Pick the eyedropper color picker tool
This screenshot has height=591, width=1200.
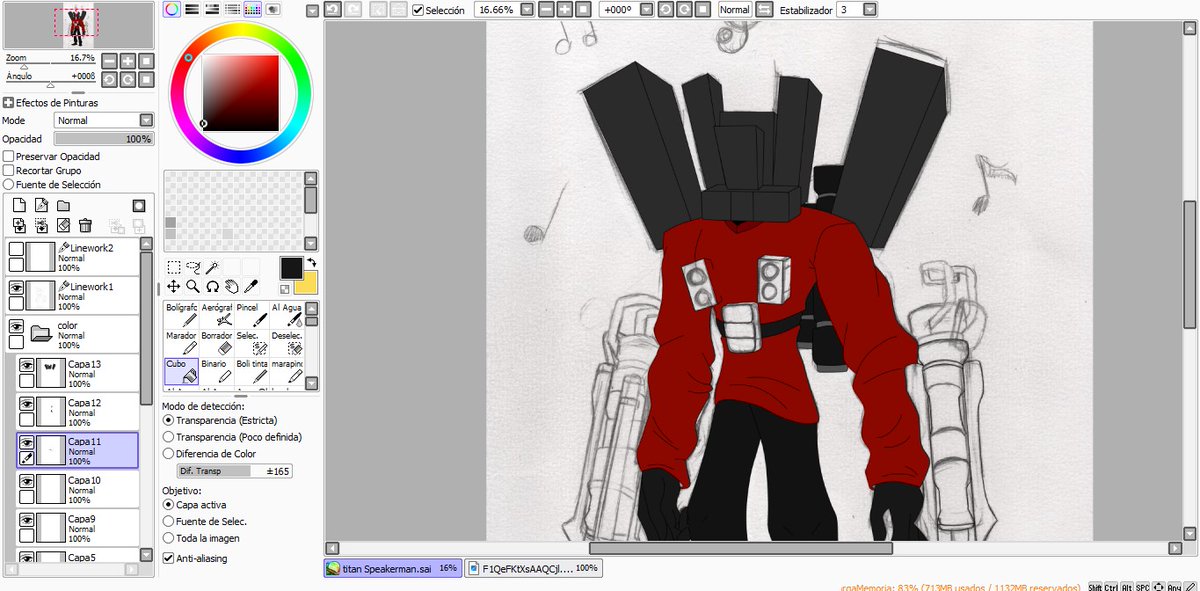(251, 286)
